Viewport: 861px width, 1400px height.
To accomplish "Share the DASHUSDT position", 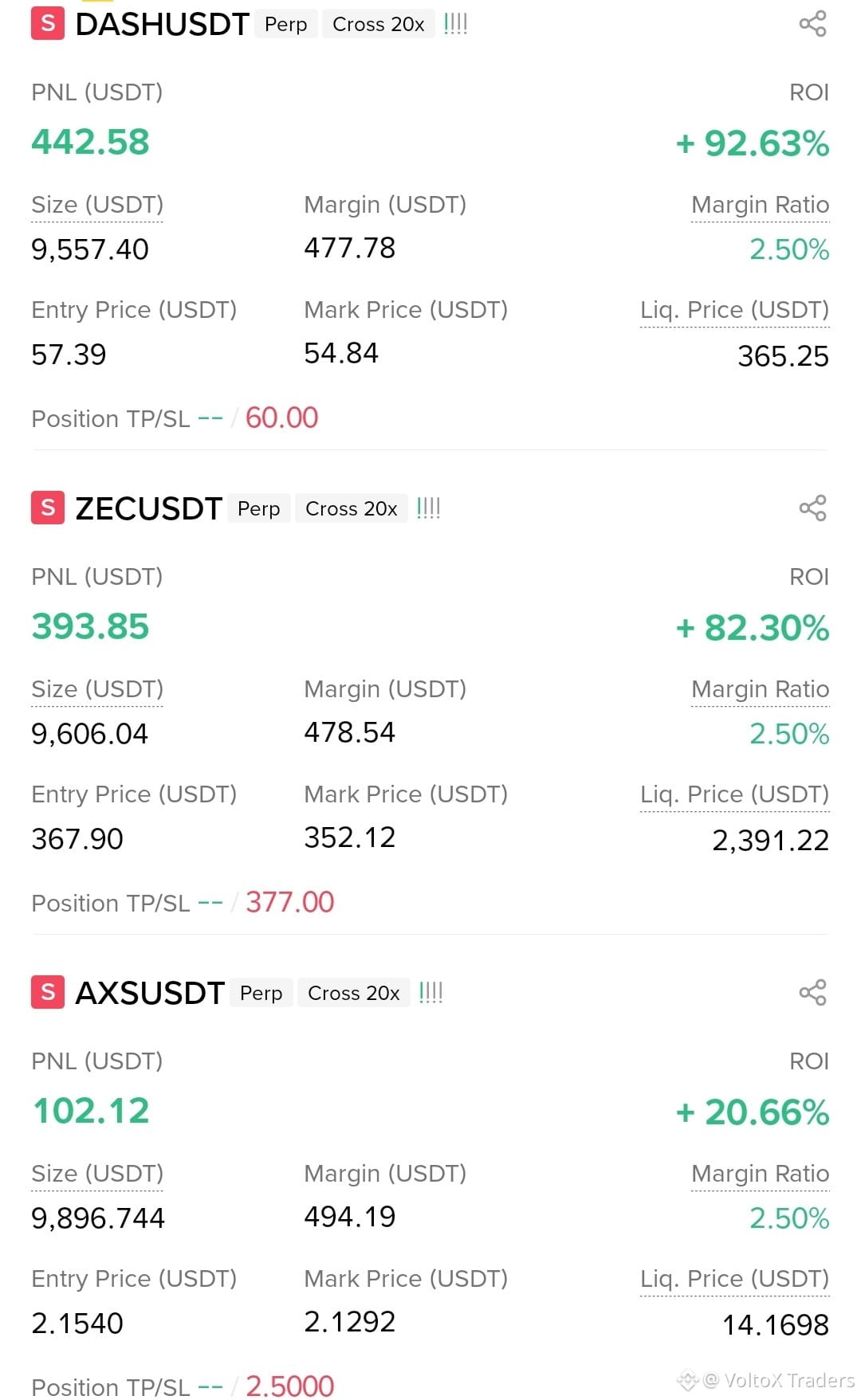I will (x=812, y=24).
